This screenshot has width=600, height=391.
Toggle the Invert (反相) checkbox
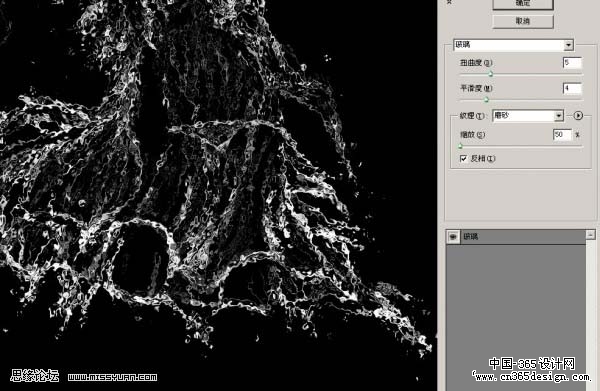click(x=463, y=158)
